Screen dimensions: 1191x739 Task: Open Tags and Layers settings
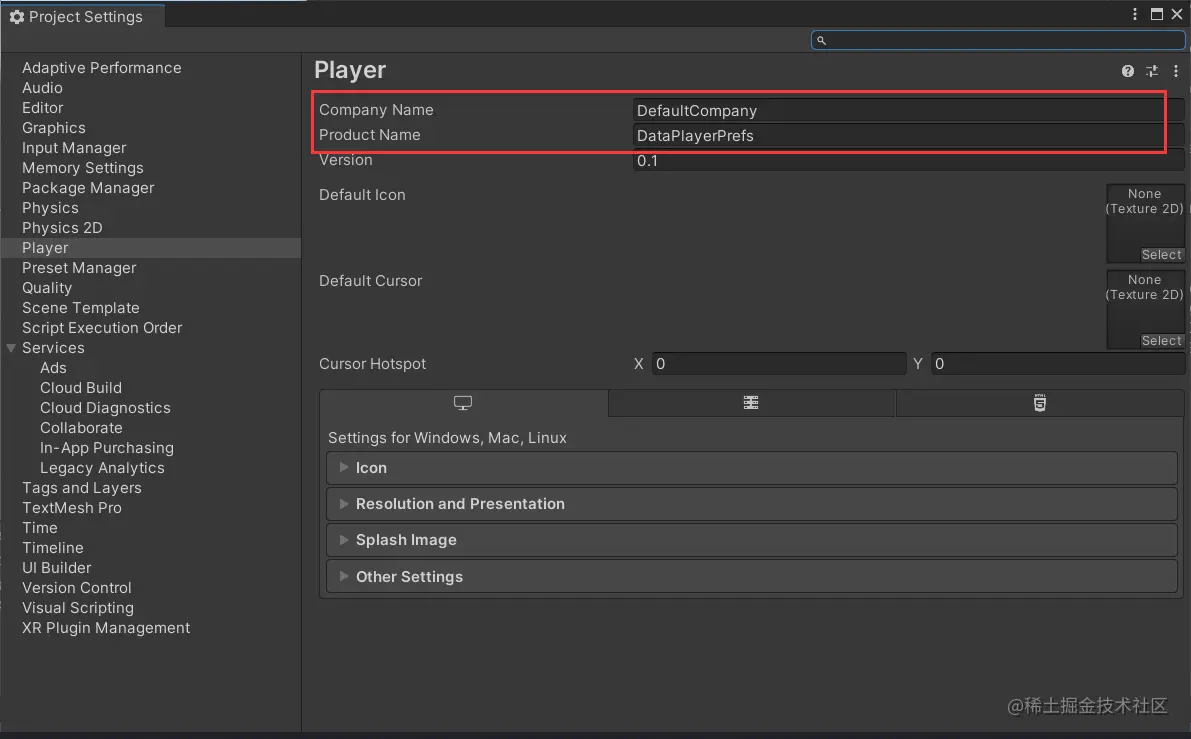pyautogui.click(x=82, y=488)
